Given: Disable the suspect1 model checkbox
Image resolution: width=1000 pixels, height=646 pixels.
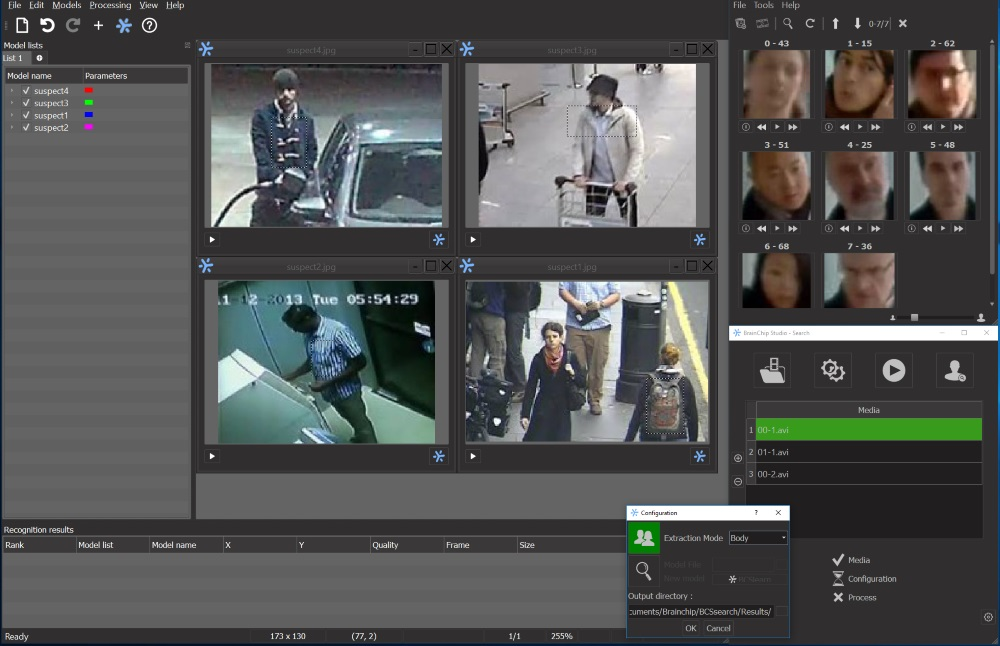Looking at the screenshot, I should 26,115.
